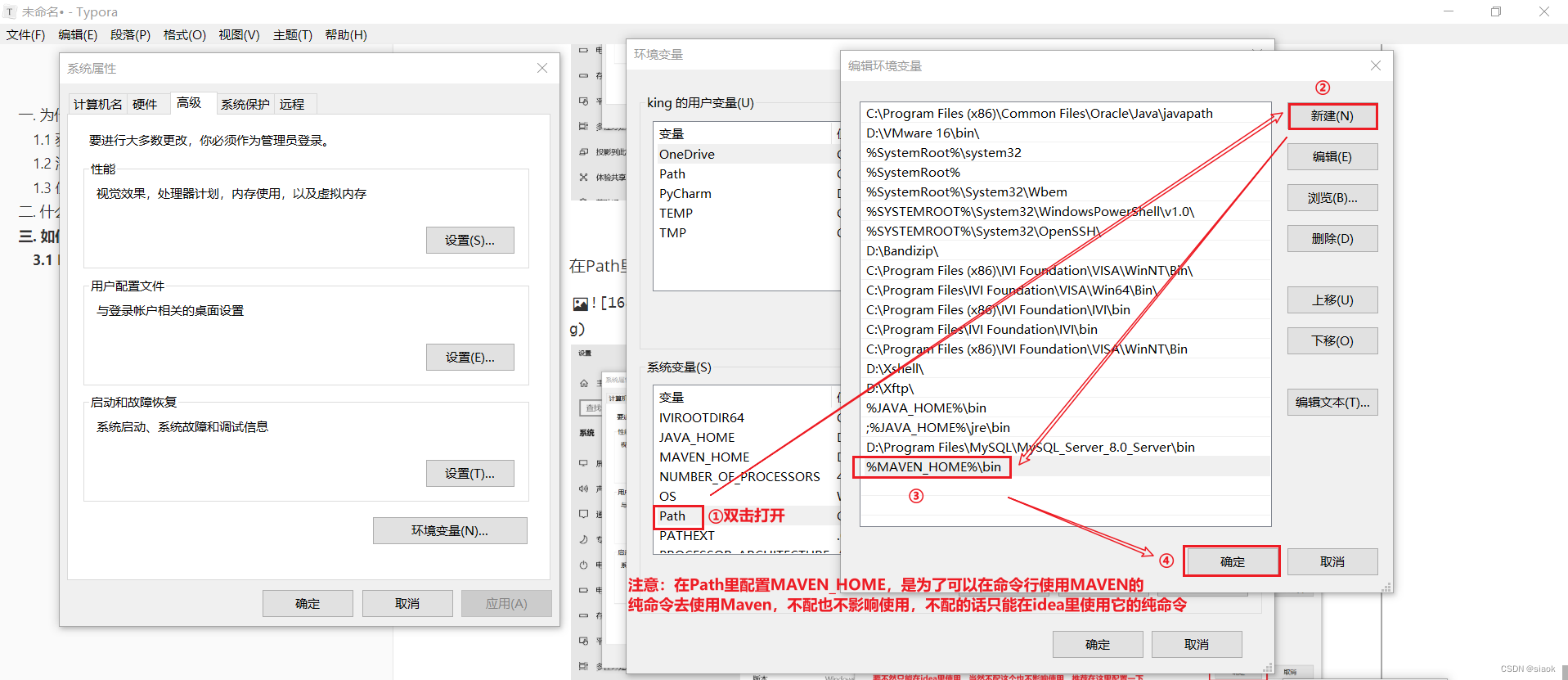Viewport: 1568px width, 680px height.
Task: Click 取消 in 环境变量 dialog
Action: point(1197,645)
